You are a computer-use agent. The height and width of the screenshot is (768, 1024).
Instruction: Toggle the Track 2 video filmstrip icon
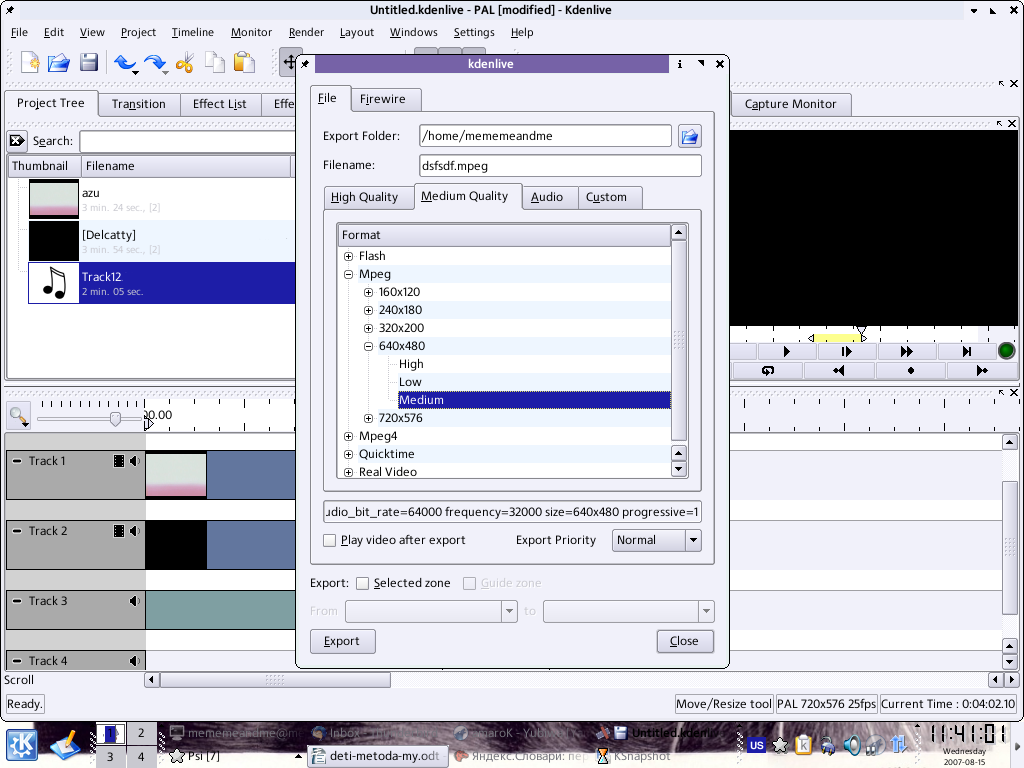point(119,531)
